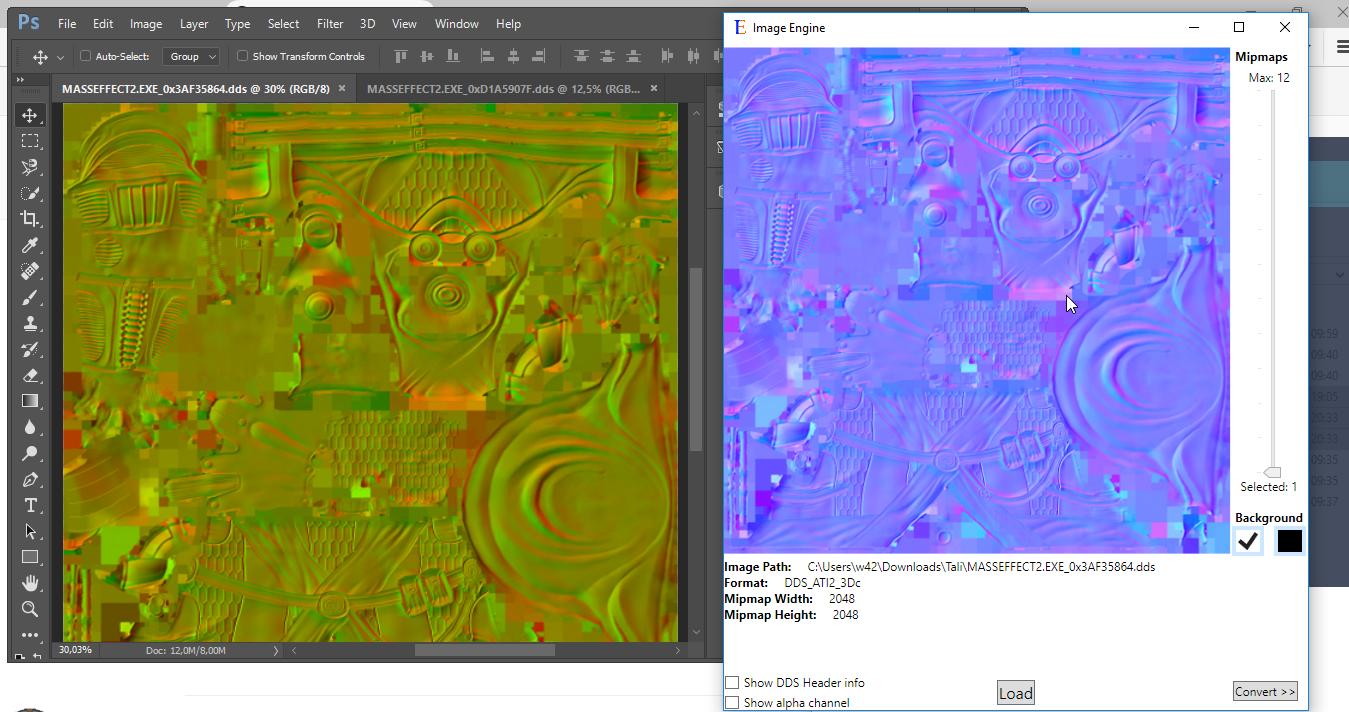Select the Healing Brush tool
Viewport: 1349px width, 712px height.
click(30, 271)
